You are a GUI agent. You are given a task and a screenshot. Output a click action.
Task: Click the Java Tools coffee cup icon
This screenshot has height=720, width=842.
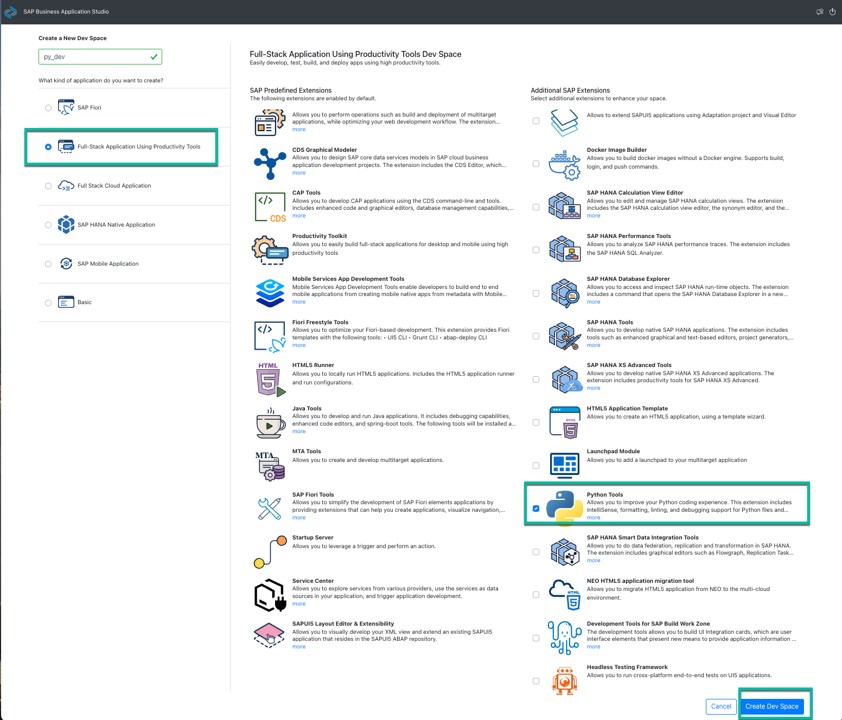pos(268,424)
